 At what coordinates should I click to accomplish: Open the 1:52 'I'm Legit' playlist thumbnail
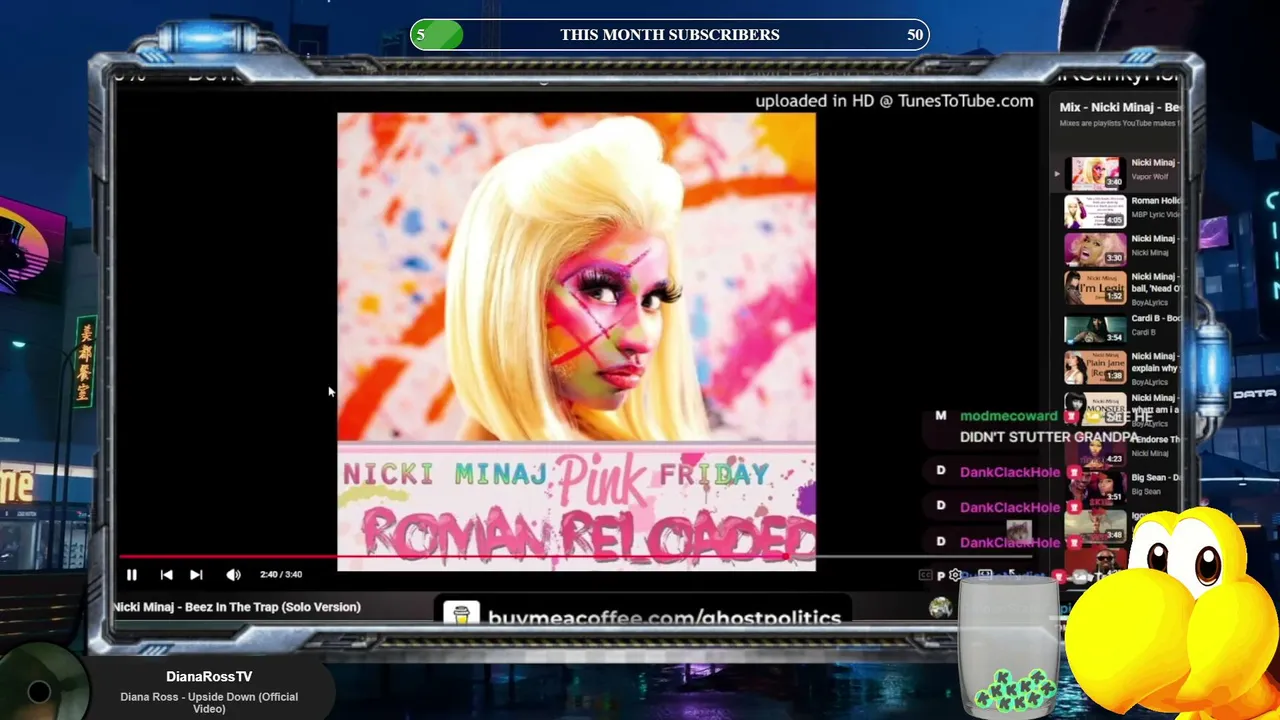pos(1095,287)
